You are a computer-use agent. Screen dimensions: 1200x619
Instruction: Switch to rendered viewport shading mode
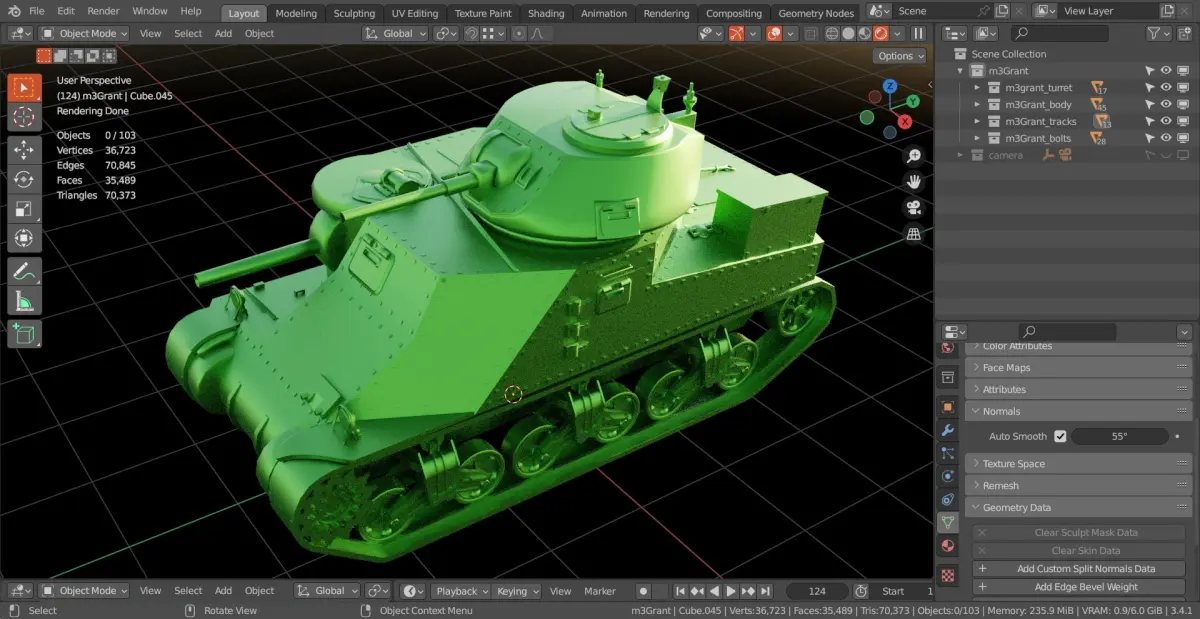coord(881,33)
